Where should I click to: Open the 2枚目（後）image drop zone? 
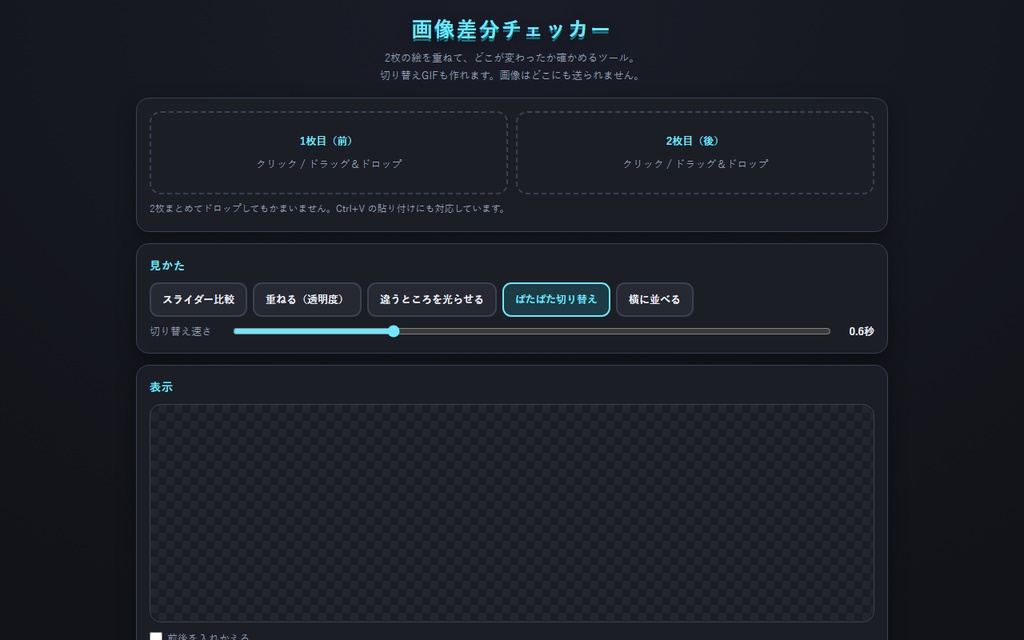(695, 152)
